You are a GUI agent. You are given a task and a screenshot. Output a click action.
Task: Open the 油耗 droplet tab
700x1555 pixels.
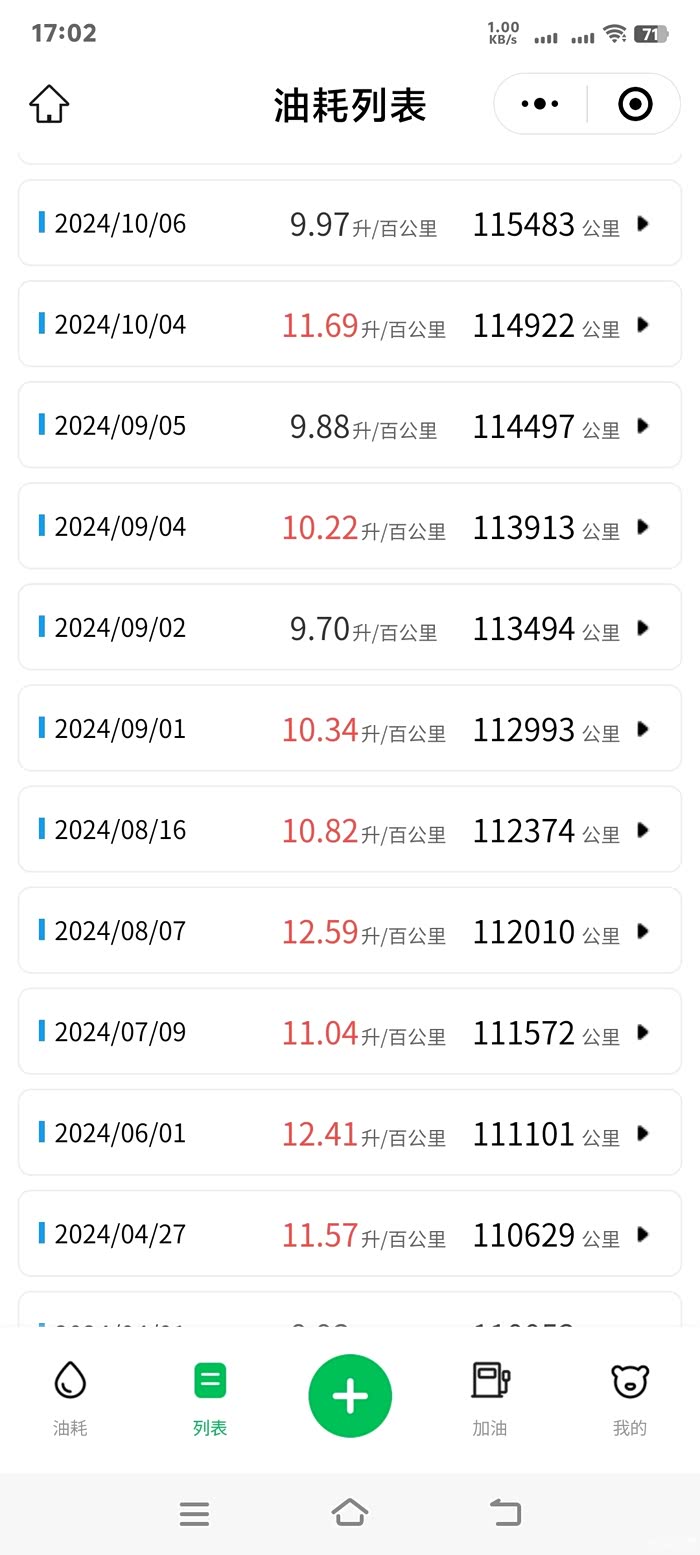click(x=70, y=1398)
